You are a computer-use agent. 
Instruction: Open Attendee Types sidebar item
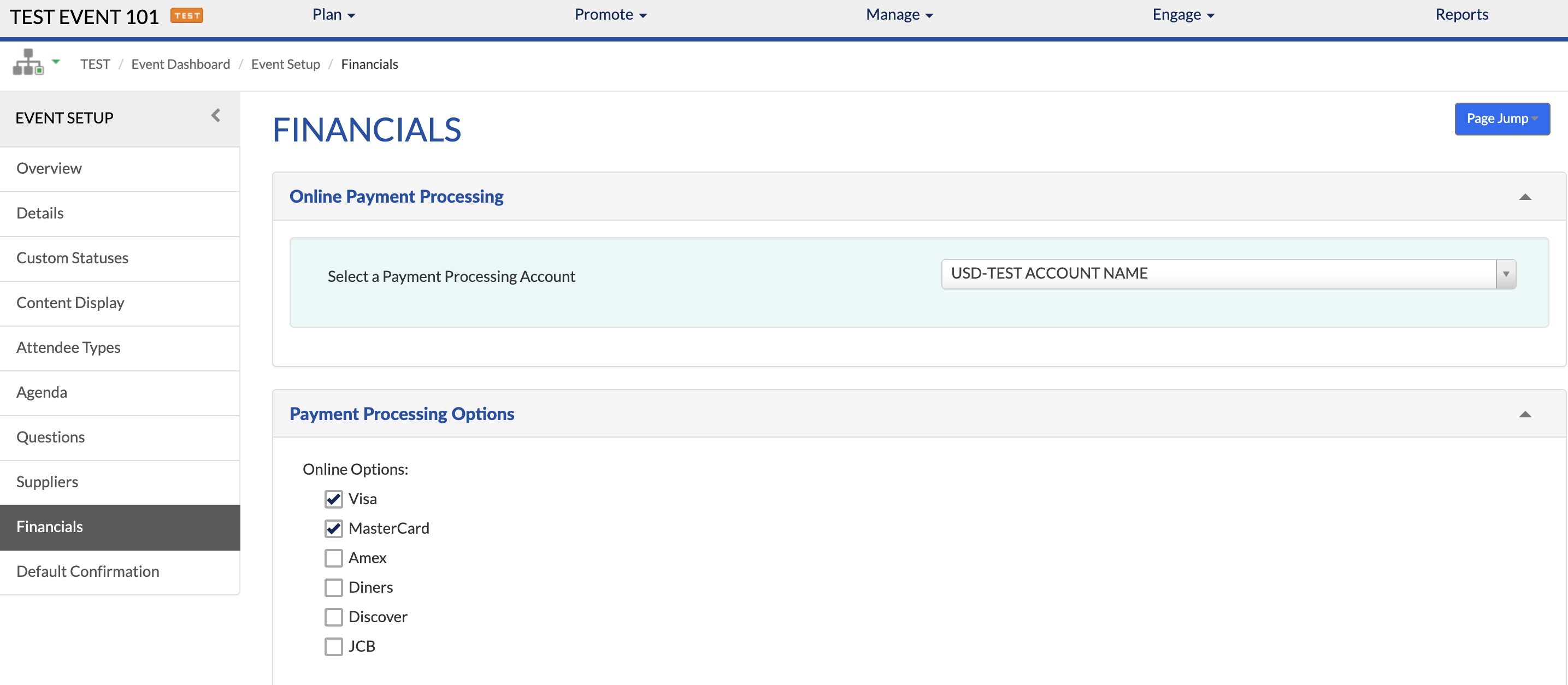(120, 348)
